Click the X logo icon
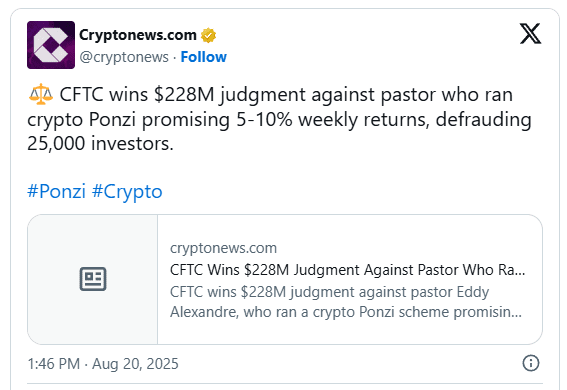Viewport: 567px width, 390px height. click(530, 34)
